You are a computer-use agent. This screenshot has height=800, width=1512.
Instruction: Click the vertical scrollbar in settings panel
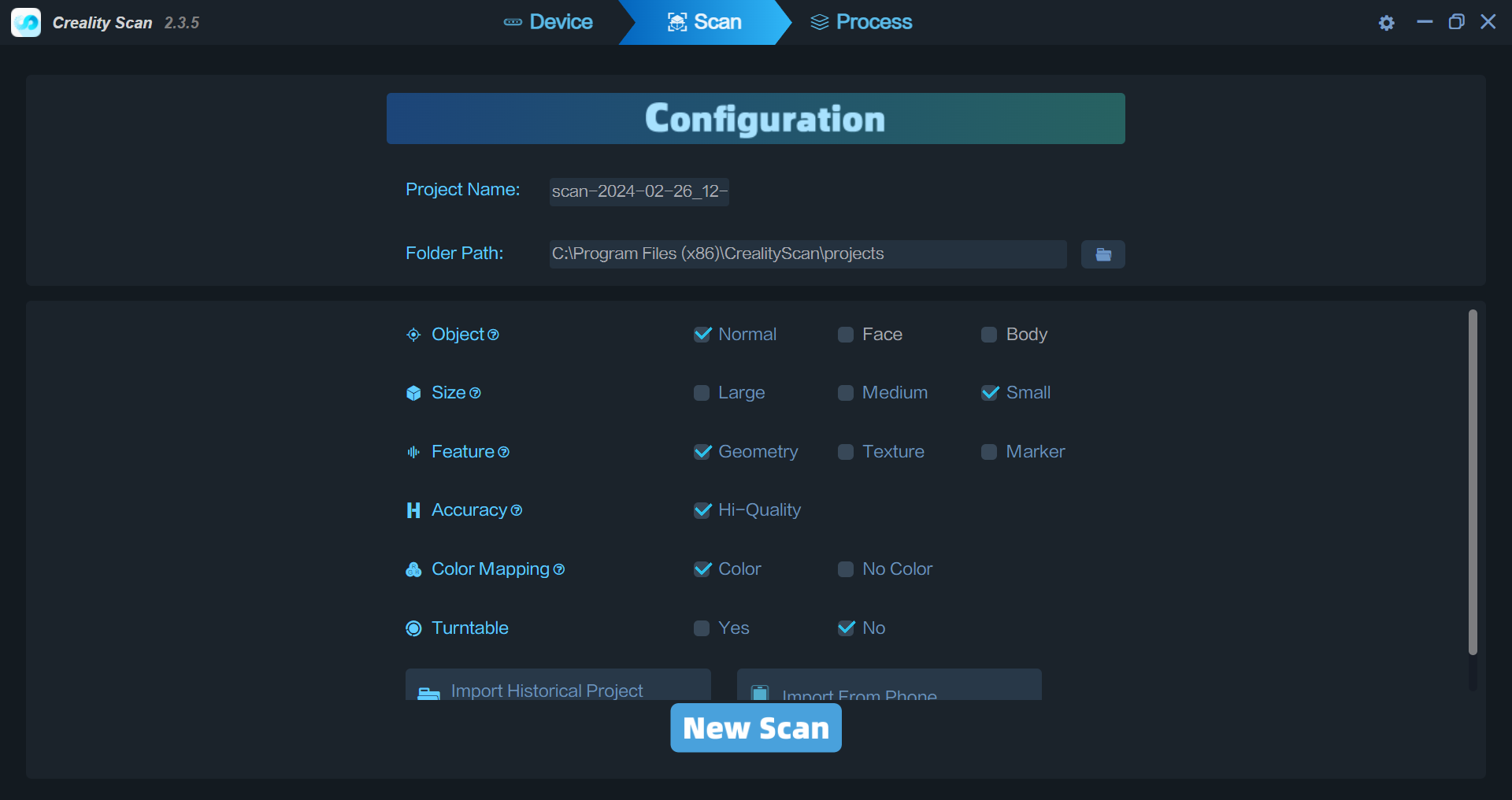click(1472, 480)
